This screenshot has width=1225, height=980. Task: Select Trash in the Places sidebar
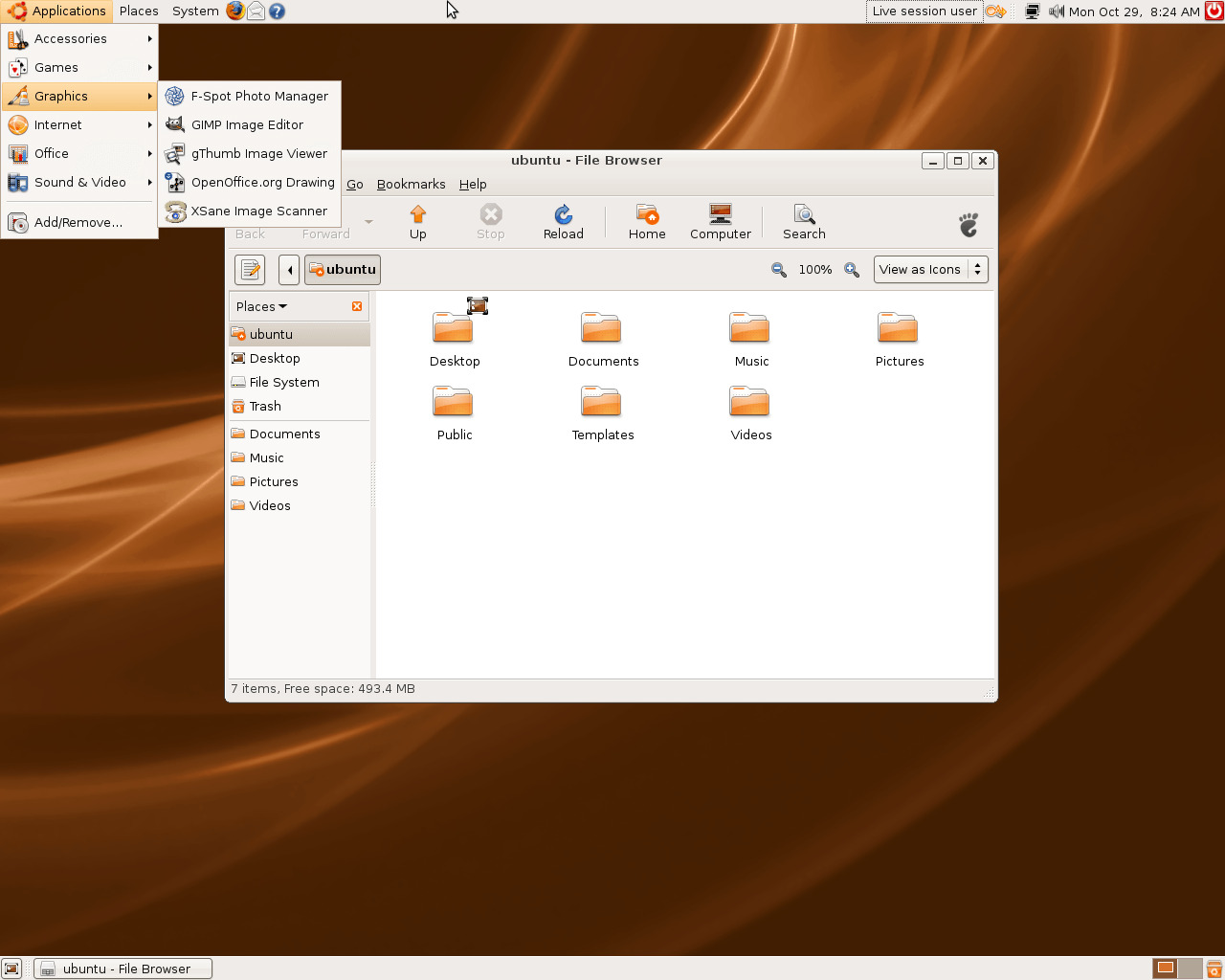click(x=265, y=406)
